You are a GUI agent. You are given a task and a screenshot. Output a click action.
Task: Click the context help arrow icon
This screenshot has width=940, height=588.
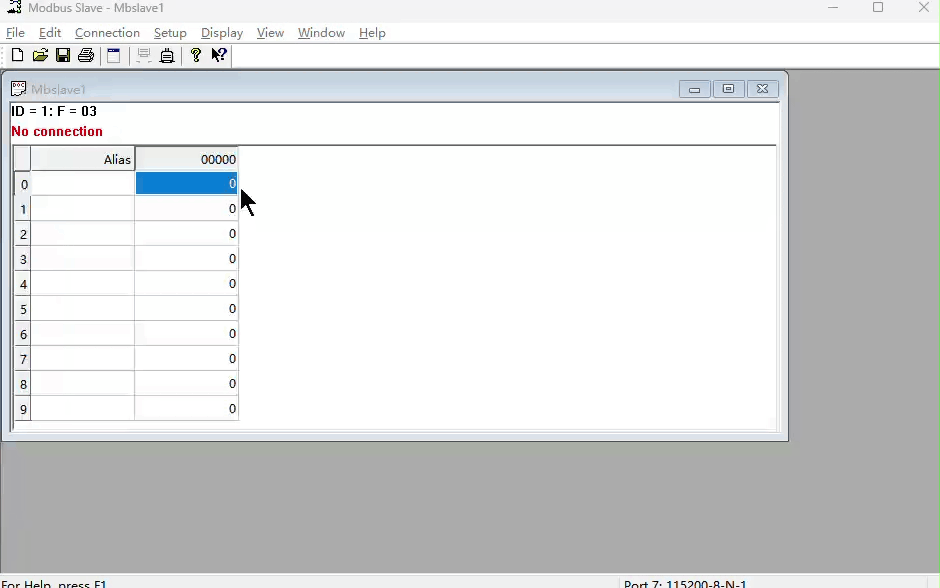click(218, 55)
